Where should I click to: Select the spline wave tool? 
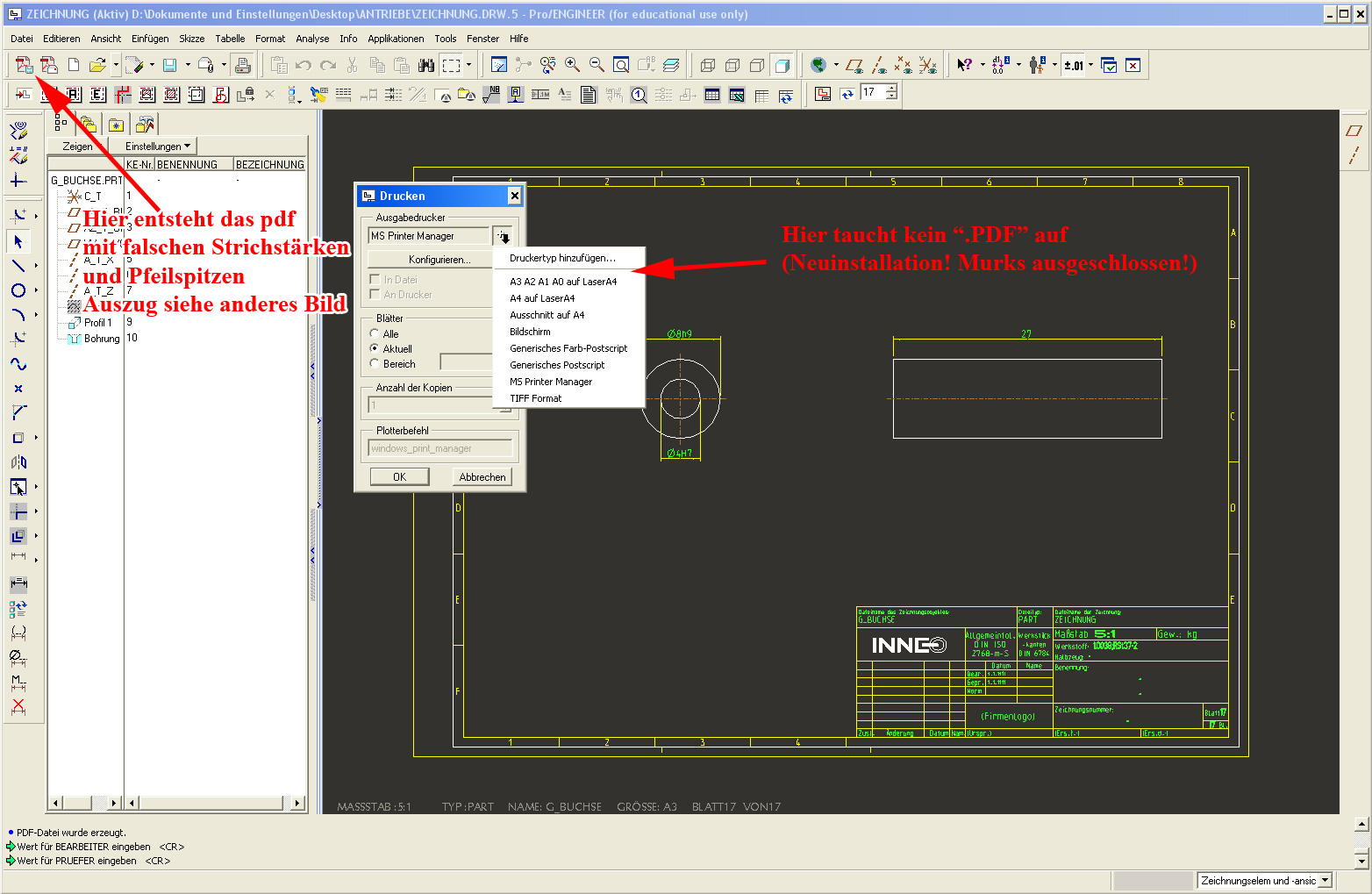point(18,364)
